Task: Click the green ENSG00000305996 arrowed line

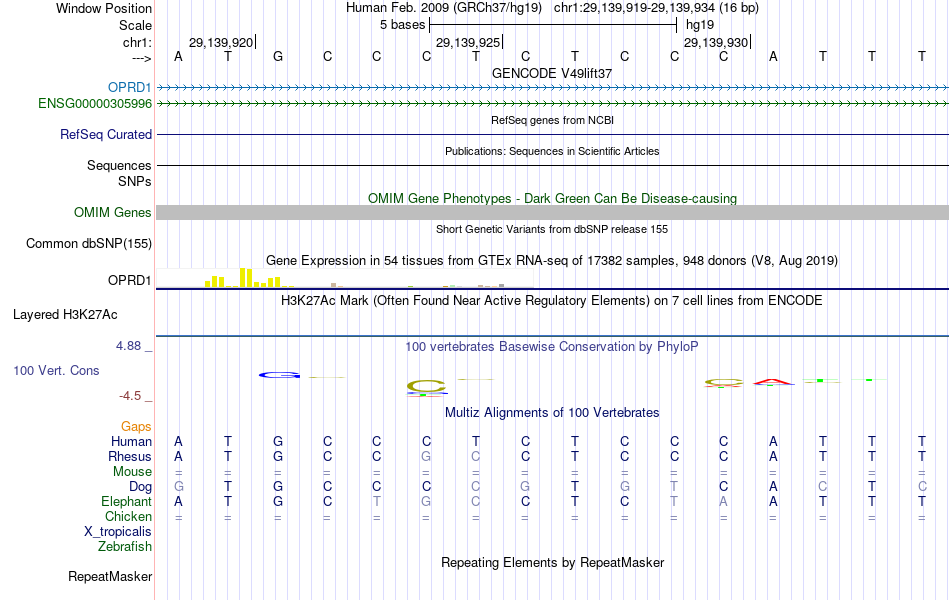Action: pyautogui.click(x=552, y=104)
